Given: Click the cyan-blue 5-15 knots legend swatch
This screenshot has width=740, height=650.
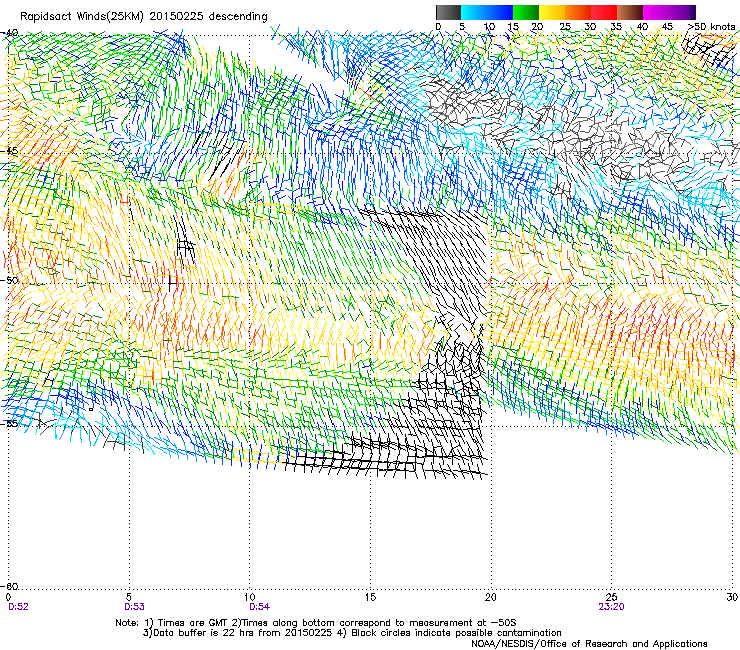Looking at the screenshot, I should (x=487, y=12).
